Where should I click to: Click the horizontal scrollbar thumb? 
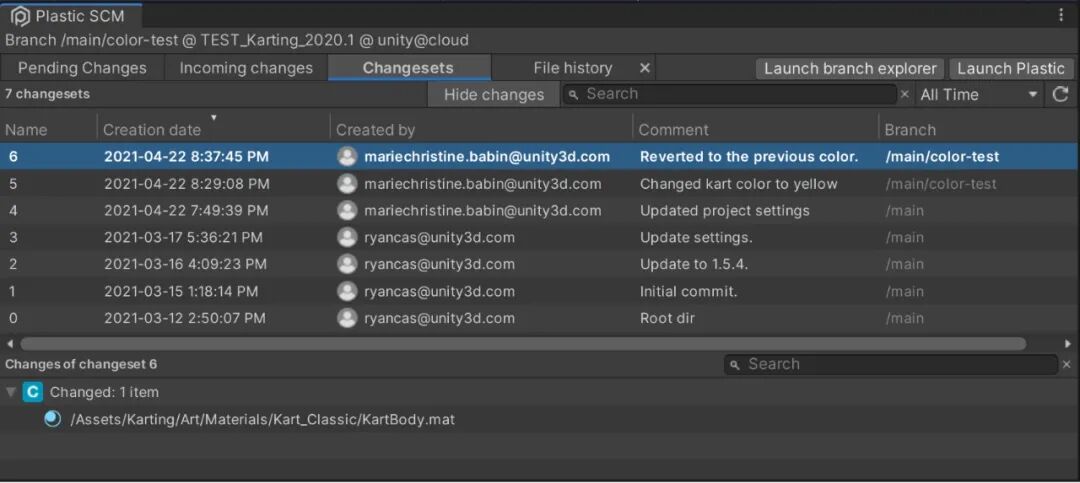point(523,343)
